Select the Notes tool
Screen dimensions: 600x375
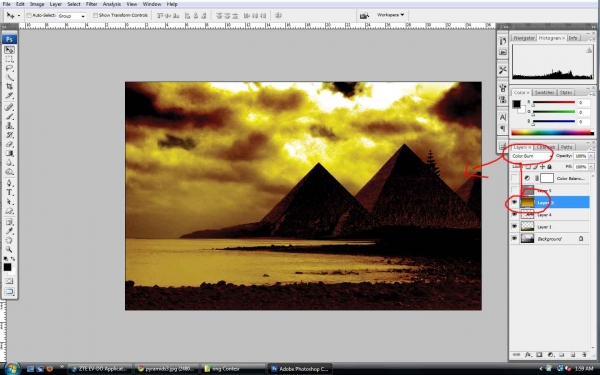(x=9, y=222)
